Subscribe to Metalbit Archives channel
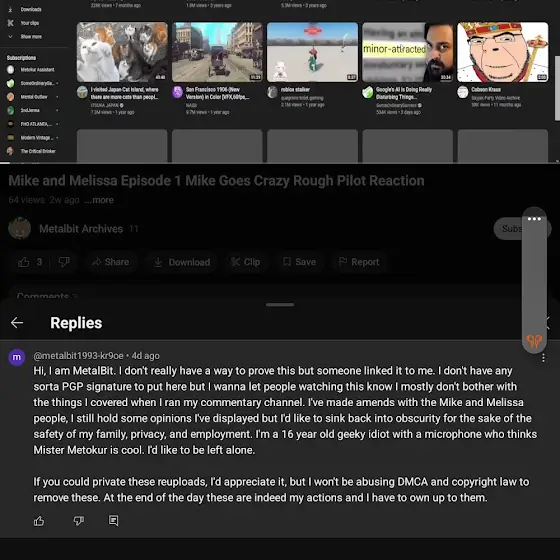The image size is (560, 560). tap(509, 229)
